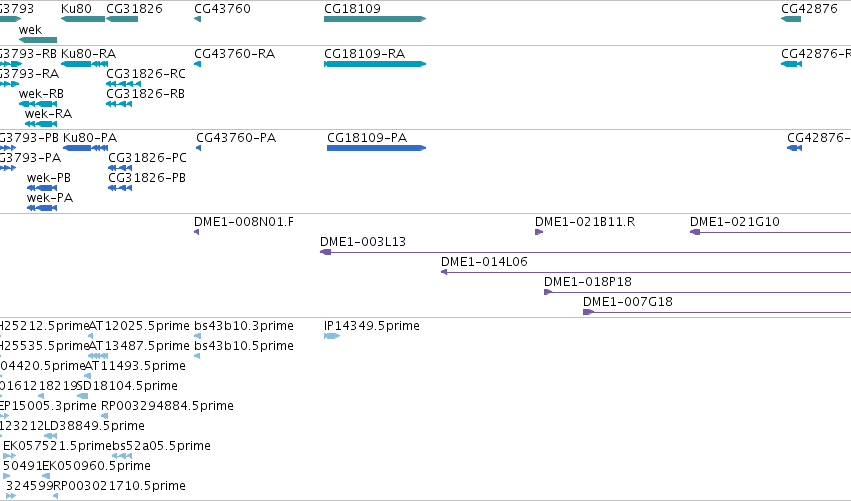Screen dimensions: 851x501
Task: Select the DME1-007G18 clone label
Action: coord(628,302)
